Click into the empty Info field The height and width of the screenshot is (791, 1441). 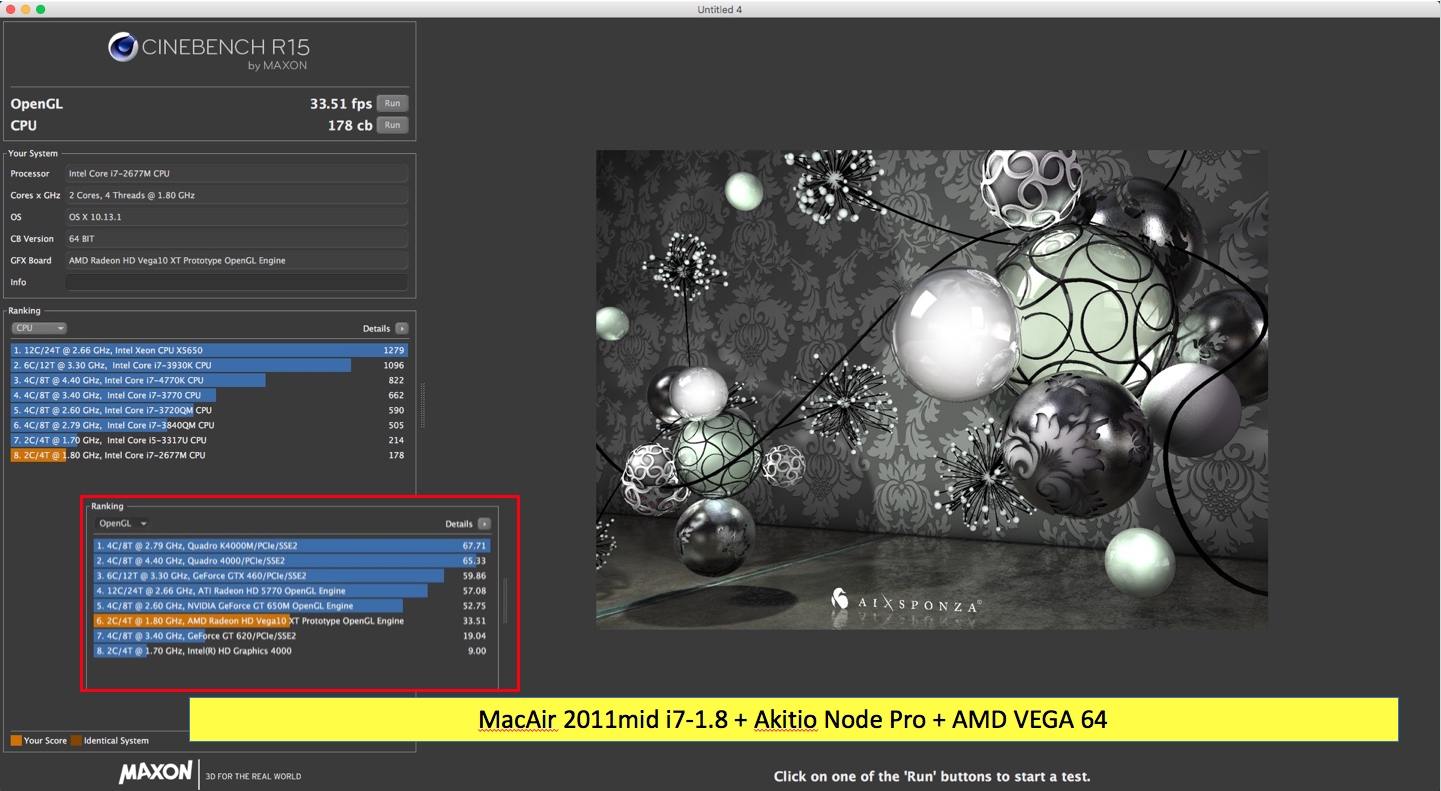pyautogui.click(x=236, y=282)
